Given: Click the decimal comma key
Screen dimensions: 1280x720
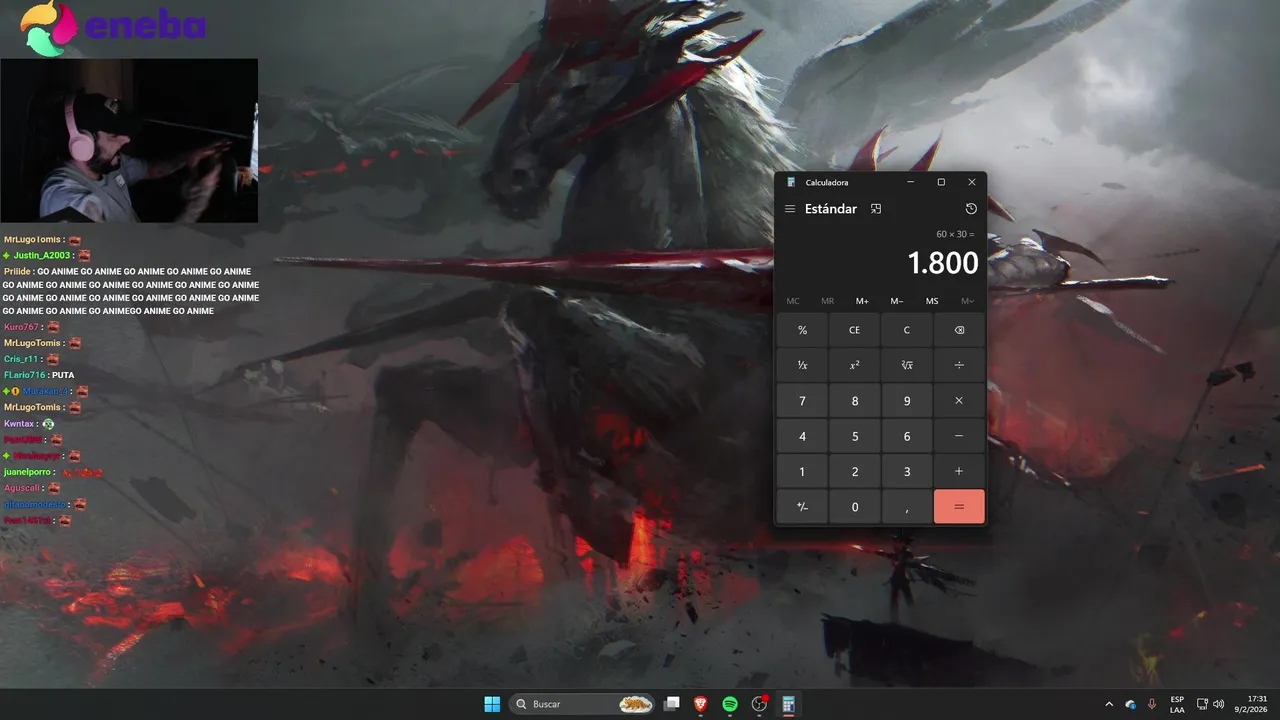Looking at the screenshot, I should [907, 507].
